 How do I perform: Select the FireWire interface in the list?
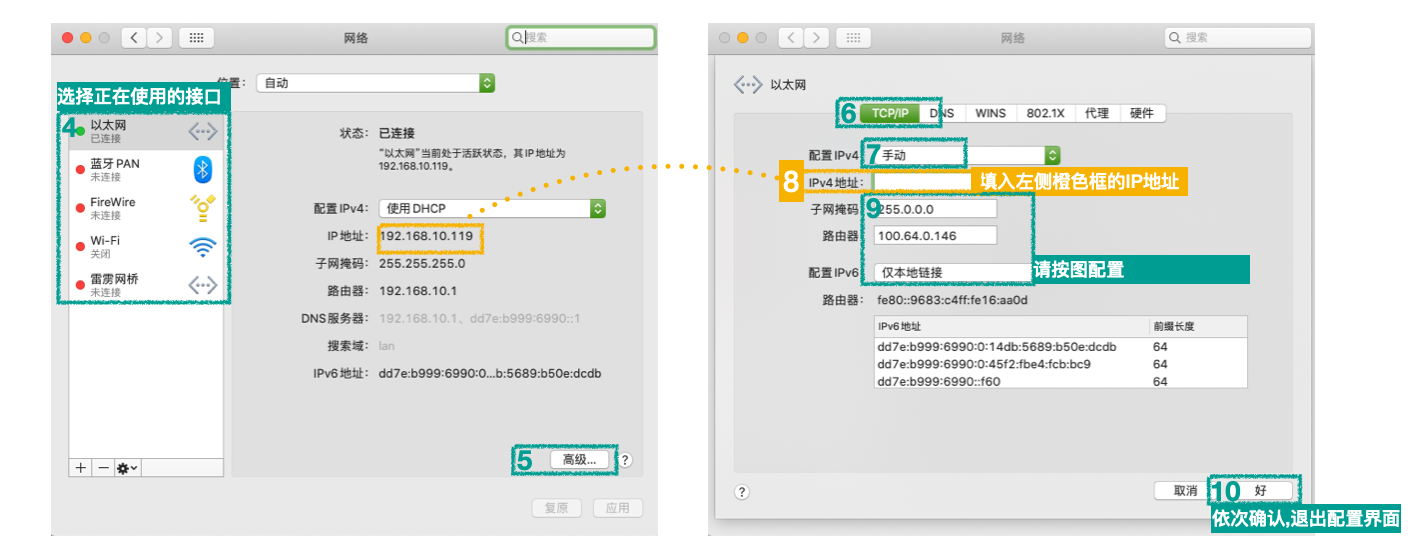click(140, 208)
